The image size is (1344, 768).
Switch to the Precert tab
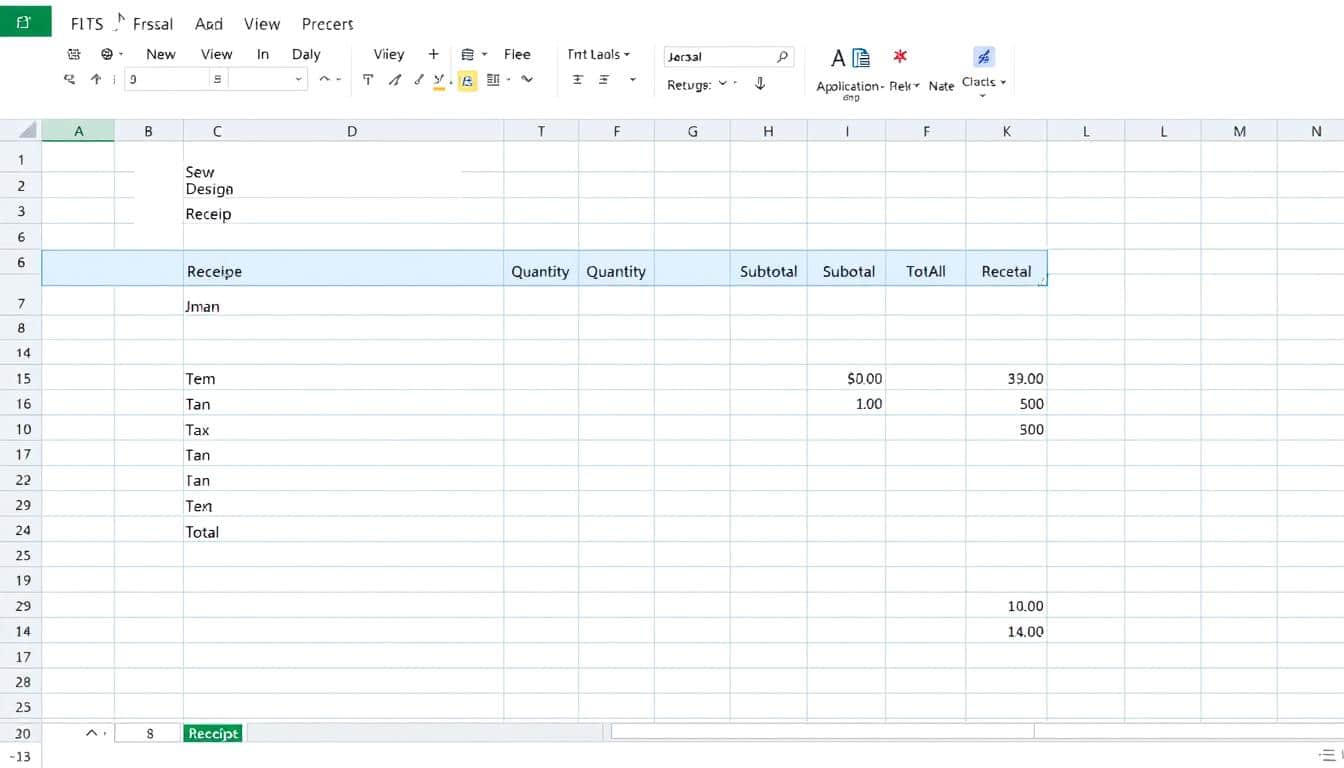(328, 24)
